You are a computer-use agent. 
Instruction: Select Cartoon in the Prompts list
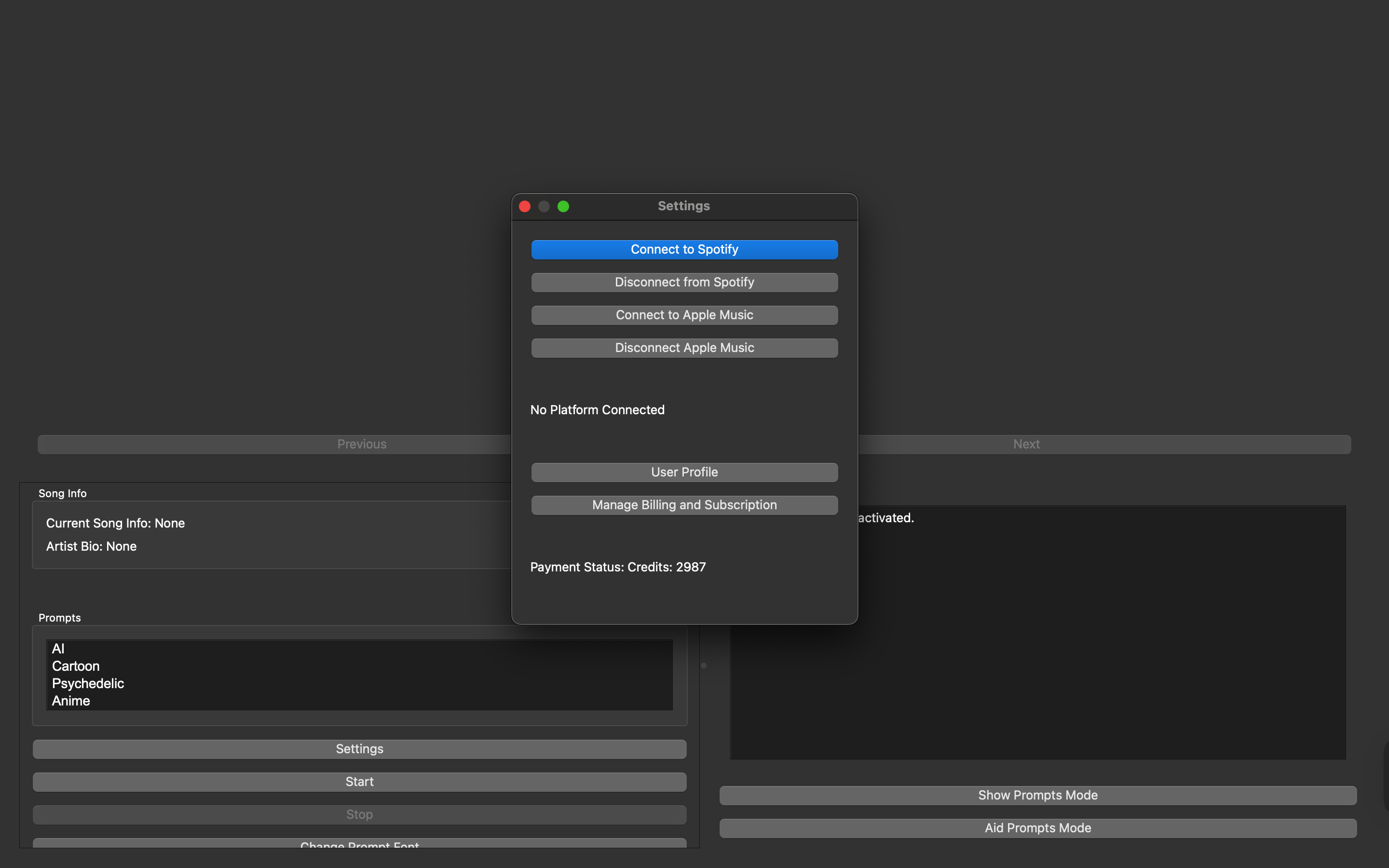click(76, 666)
